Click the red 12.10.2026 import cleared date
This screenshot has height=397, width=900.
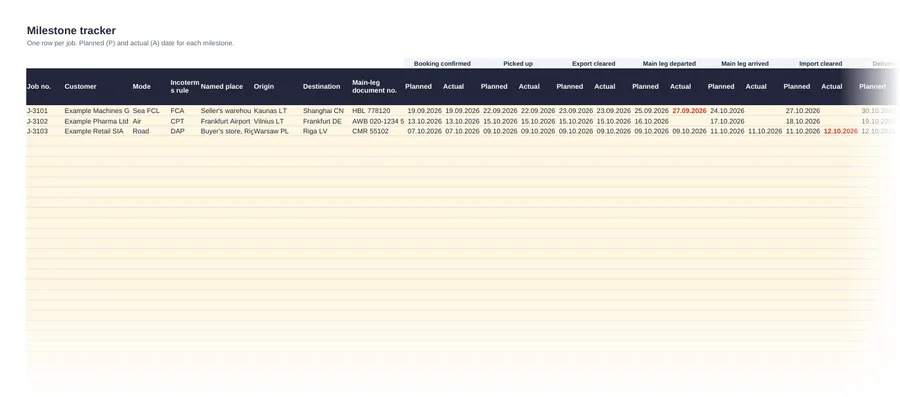pos(841,131)
